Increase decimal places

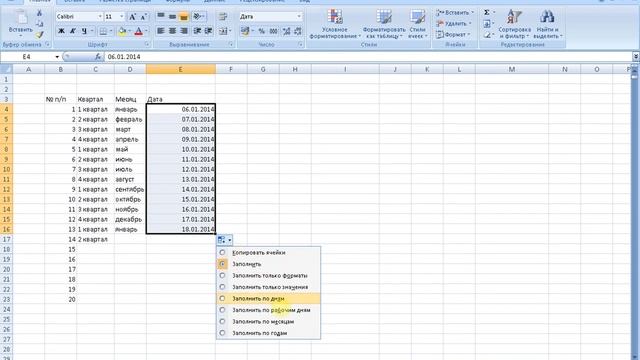[287, 31]
